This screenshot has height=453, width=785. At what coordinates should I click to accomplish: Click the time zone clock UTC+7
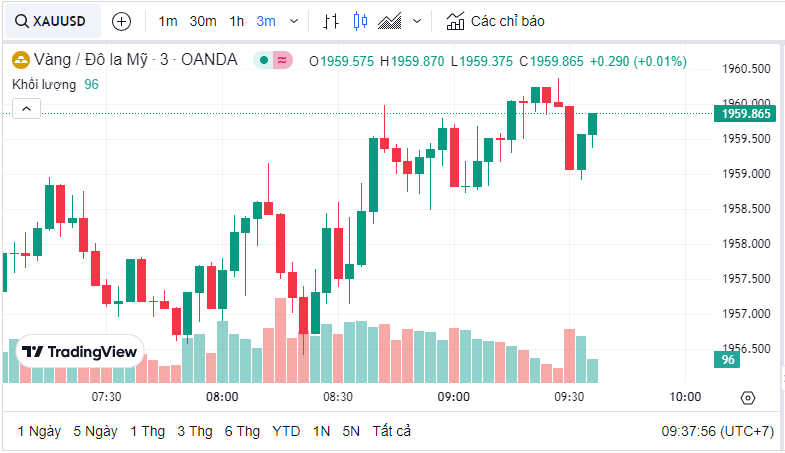[717, 431]
